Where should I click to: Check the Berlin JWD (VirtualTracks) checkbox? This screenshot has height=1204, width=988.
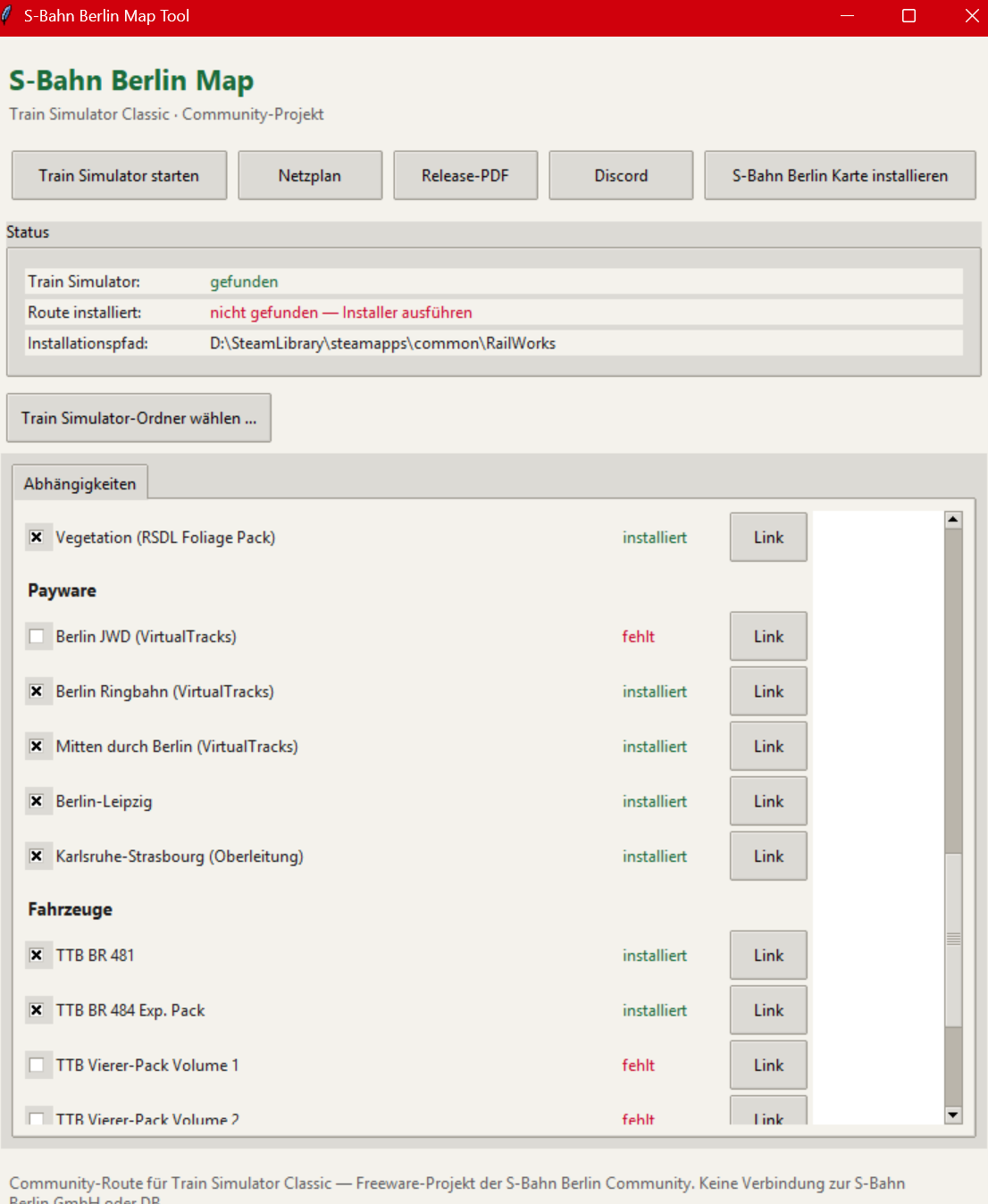coord(37,637)
